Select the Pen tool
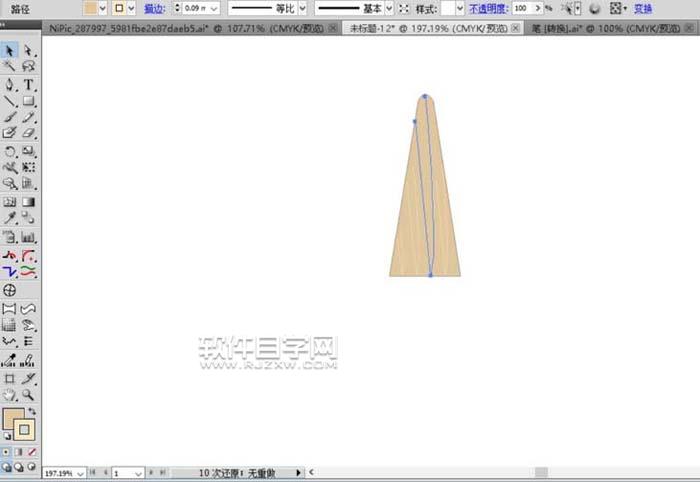This screenshot has height=482, width=700. [x=9, y=84]
